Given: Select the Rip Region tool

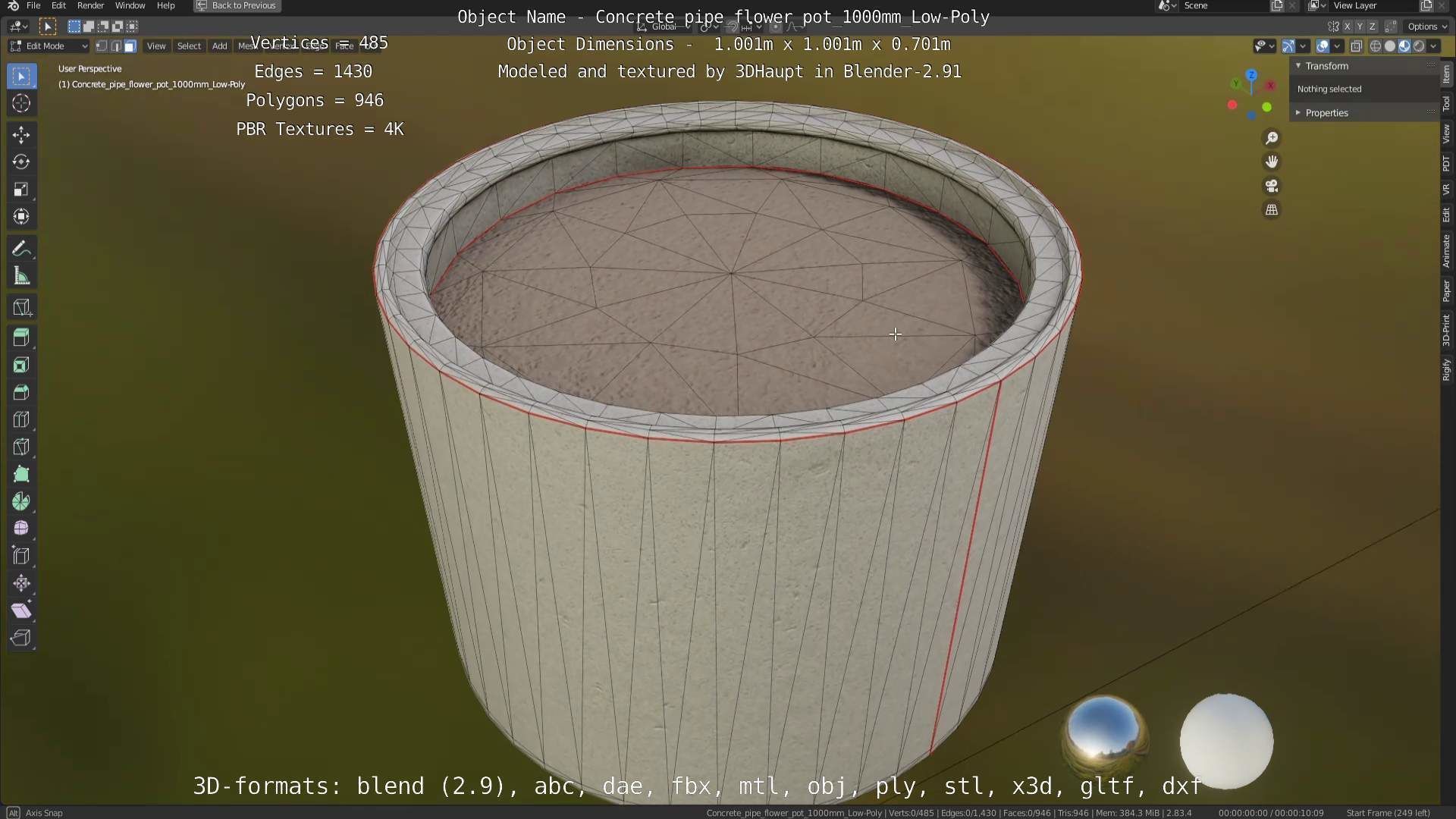Looking at the screenshot, I should point(21,638).
